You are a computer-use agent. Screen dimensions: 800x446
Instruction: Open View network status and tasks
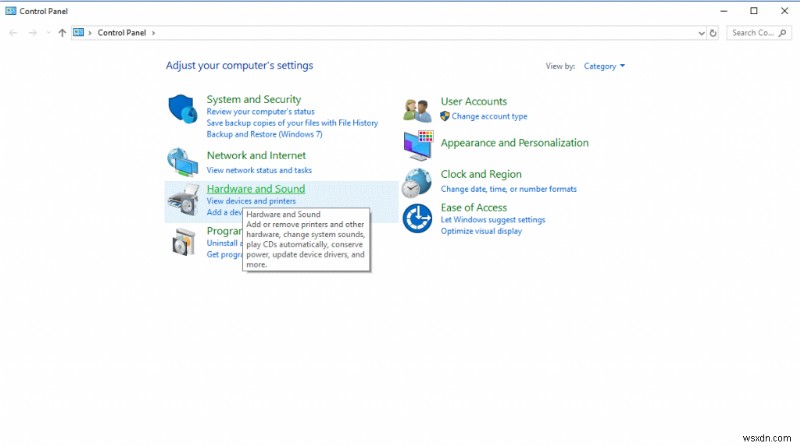point(259,170)
